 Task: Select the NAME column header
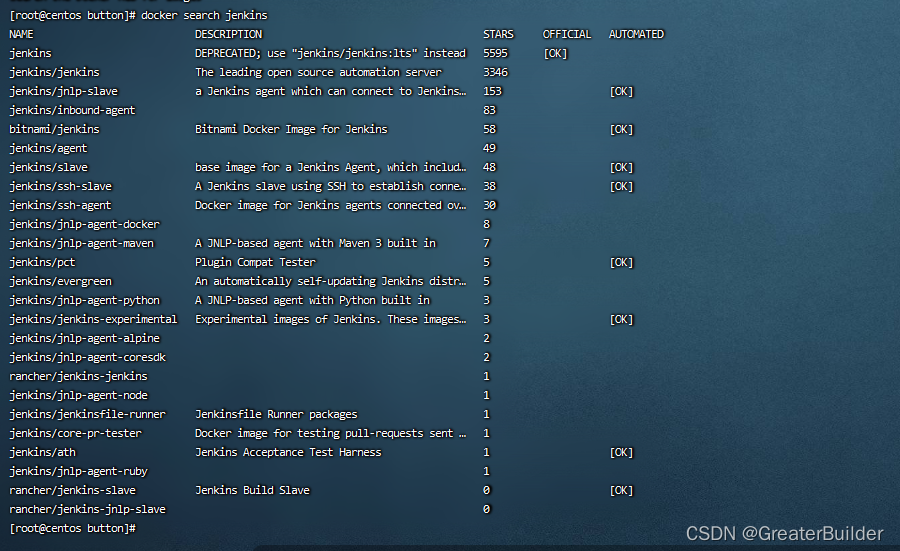21,34
